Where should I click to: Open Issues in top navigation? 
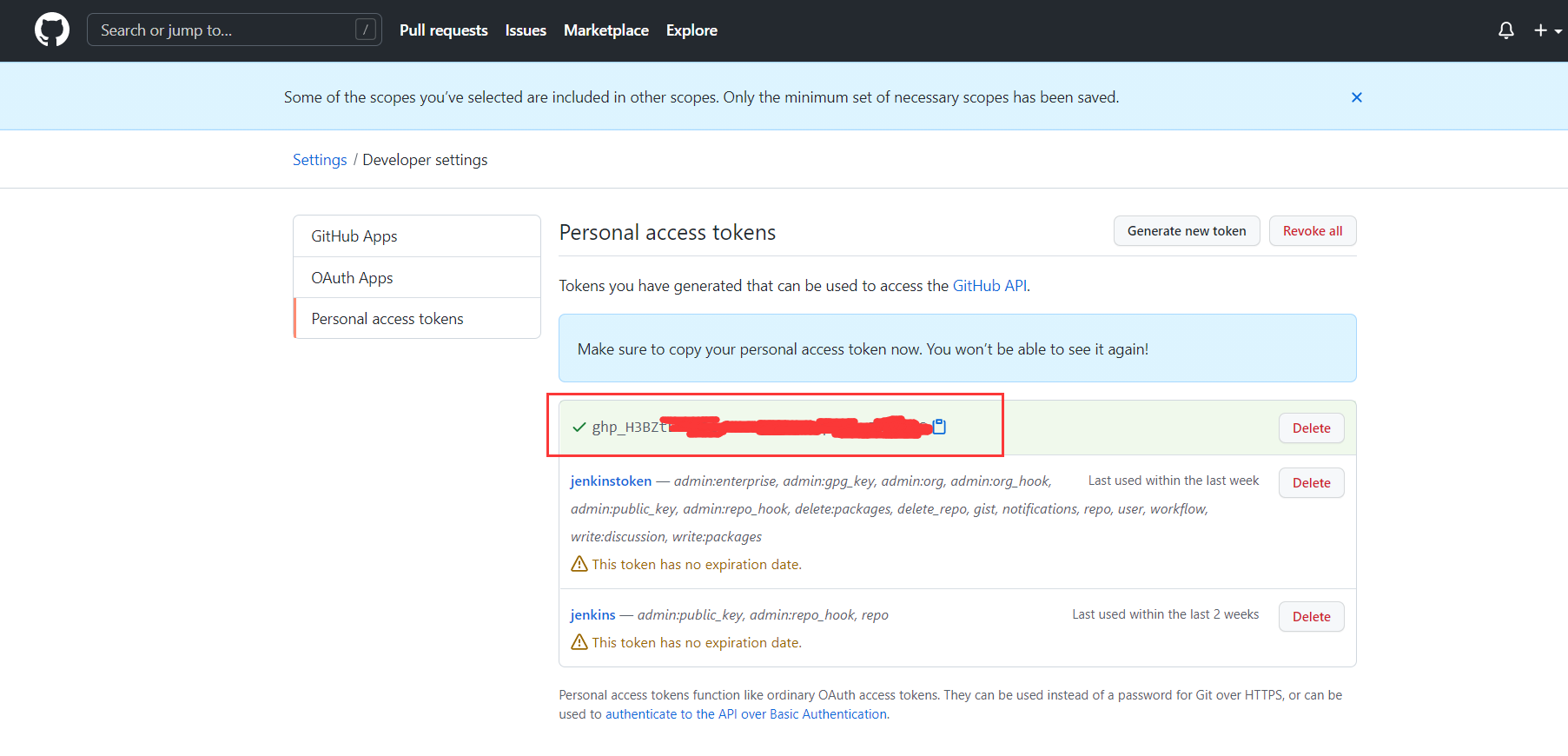pos(526,30)
